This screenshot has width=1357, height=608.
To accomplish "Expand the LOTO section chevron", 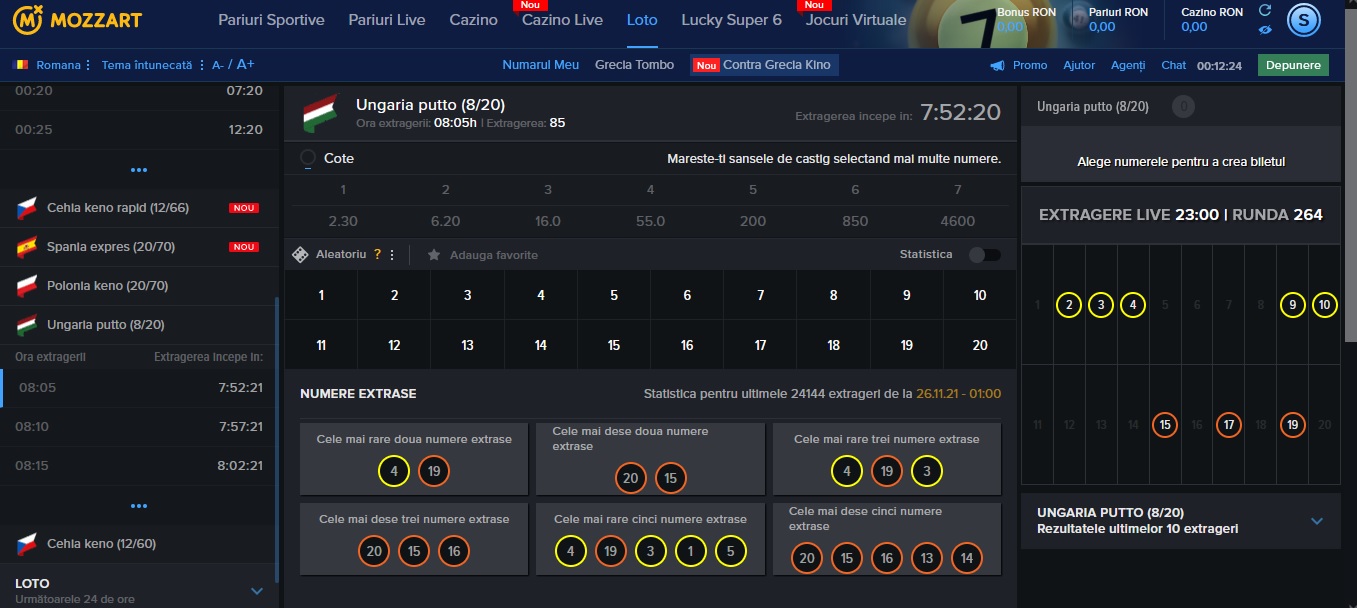I will click(x=257, y=591).
